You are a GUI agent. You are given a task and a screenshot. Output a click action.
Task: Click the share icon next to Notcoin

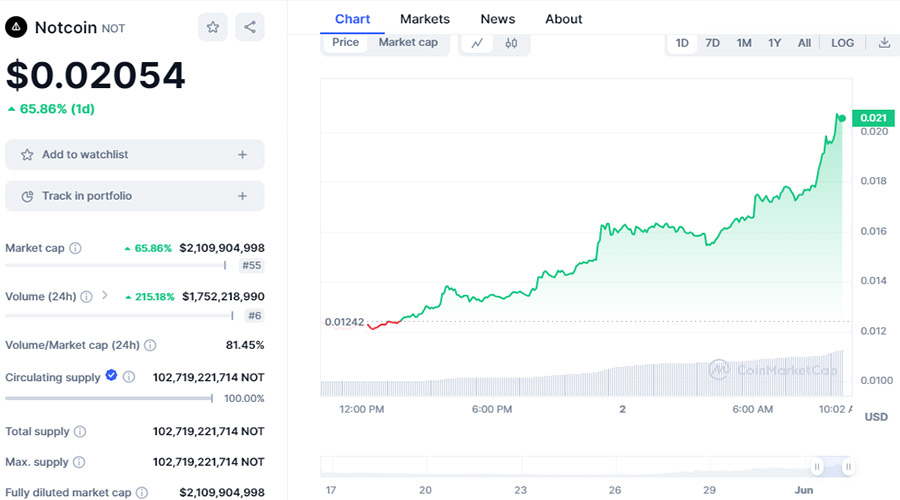click(x=250, y=28)
